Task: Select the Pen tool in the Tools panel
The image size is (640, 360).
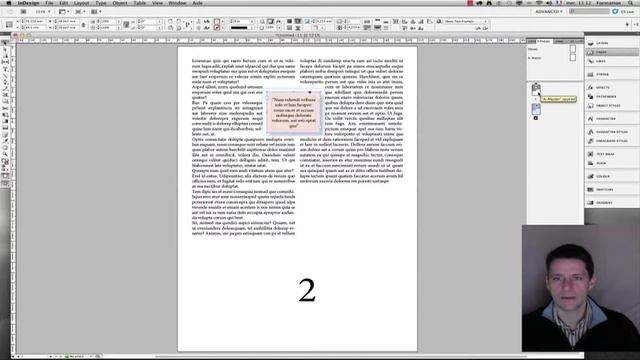Action: point(5,82)
